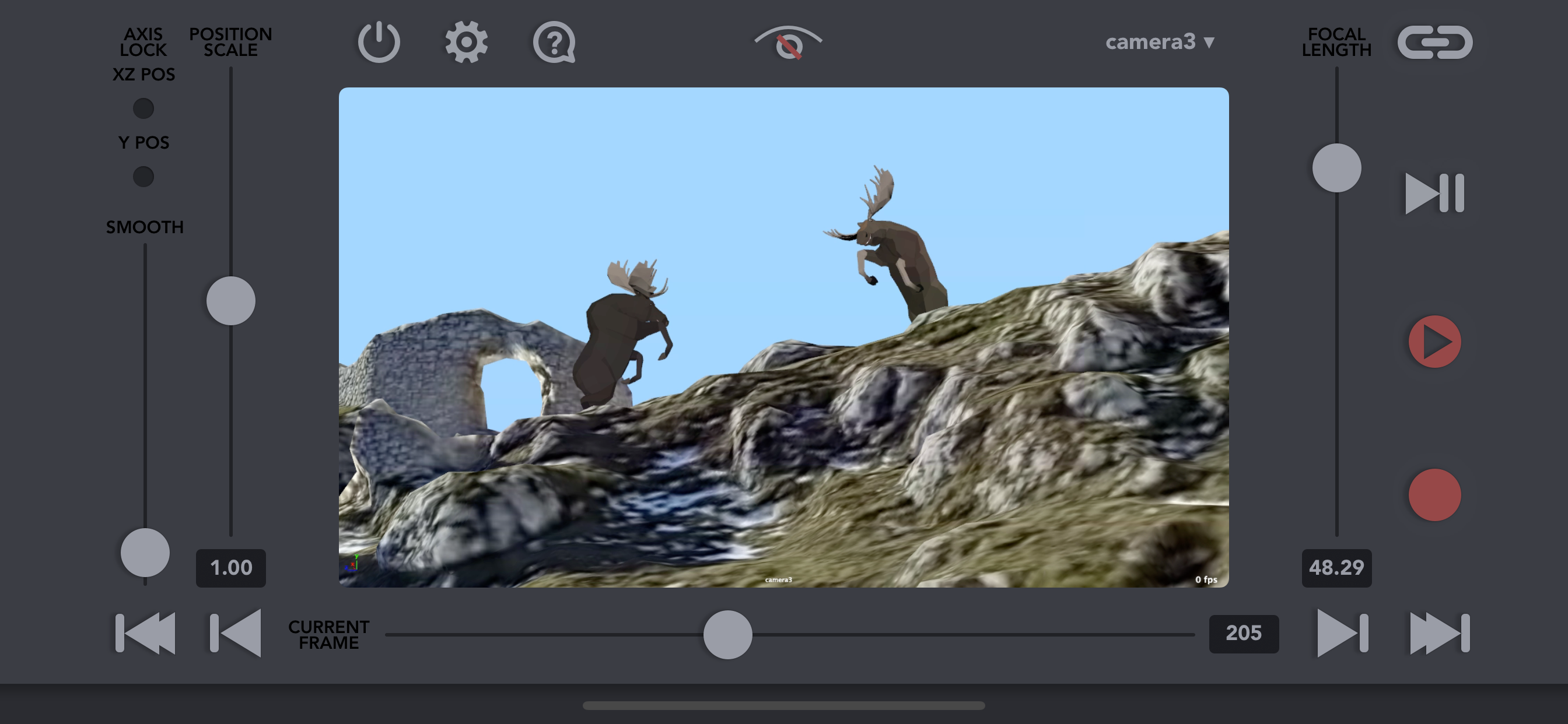Viewport: 1568px width, 724px height.
Task: Step forward one frame
Action: click(1342, 633)
